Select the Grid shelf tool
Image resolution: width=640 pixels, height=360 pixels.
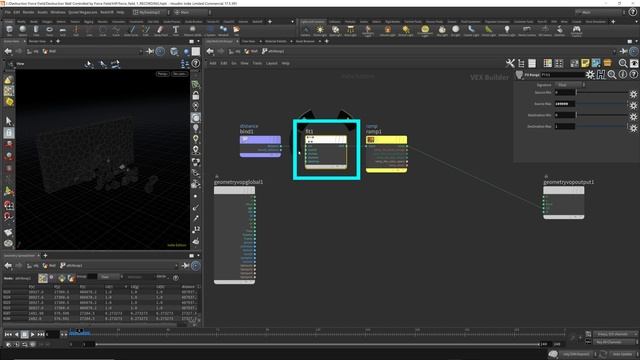click(x=62, y=30)
